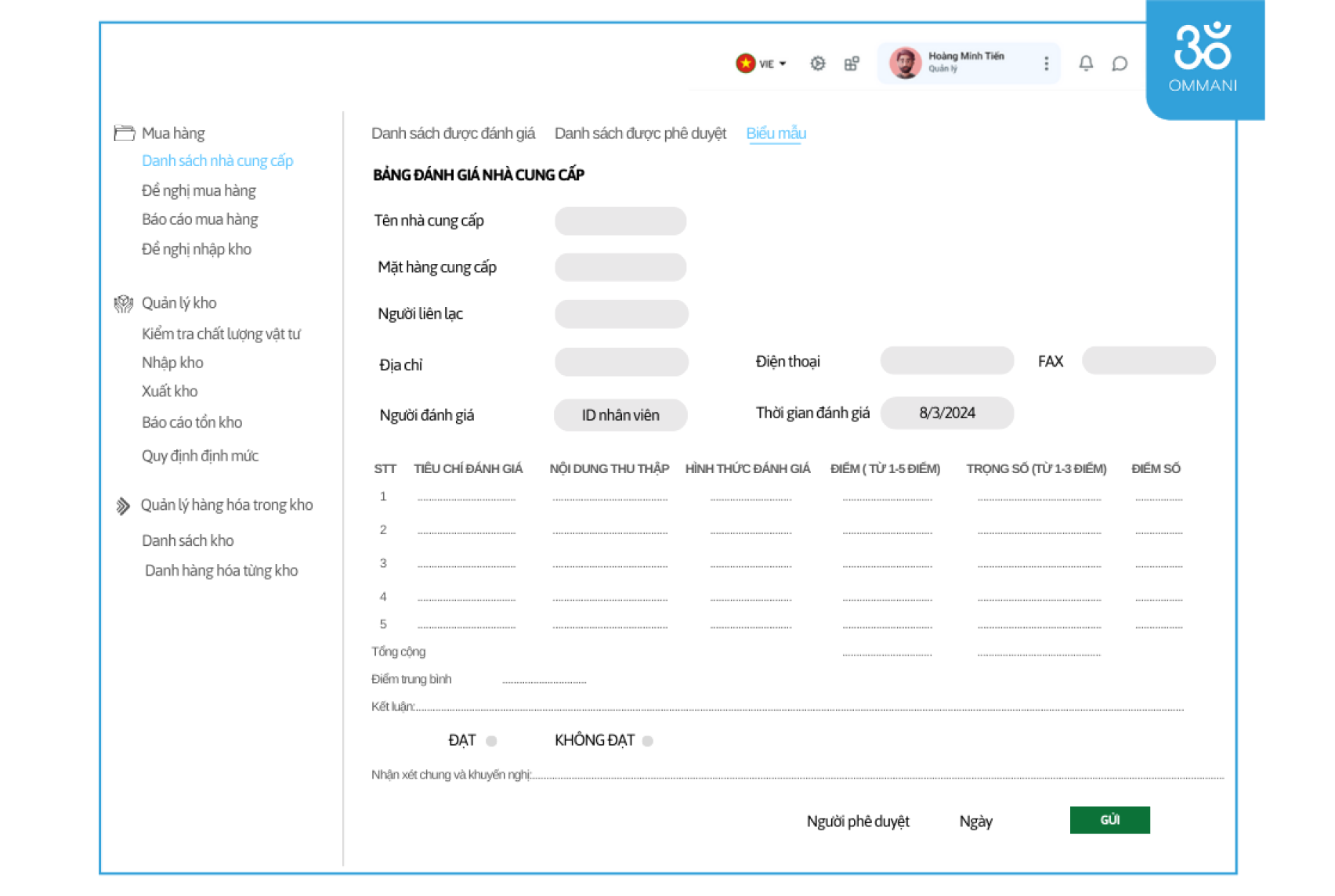Expand the Quản lý hàng hóa trong kho section
This screenshot has width=1335, height=896.
point(226,505)
